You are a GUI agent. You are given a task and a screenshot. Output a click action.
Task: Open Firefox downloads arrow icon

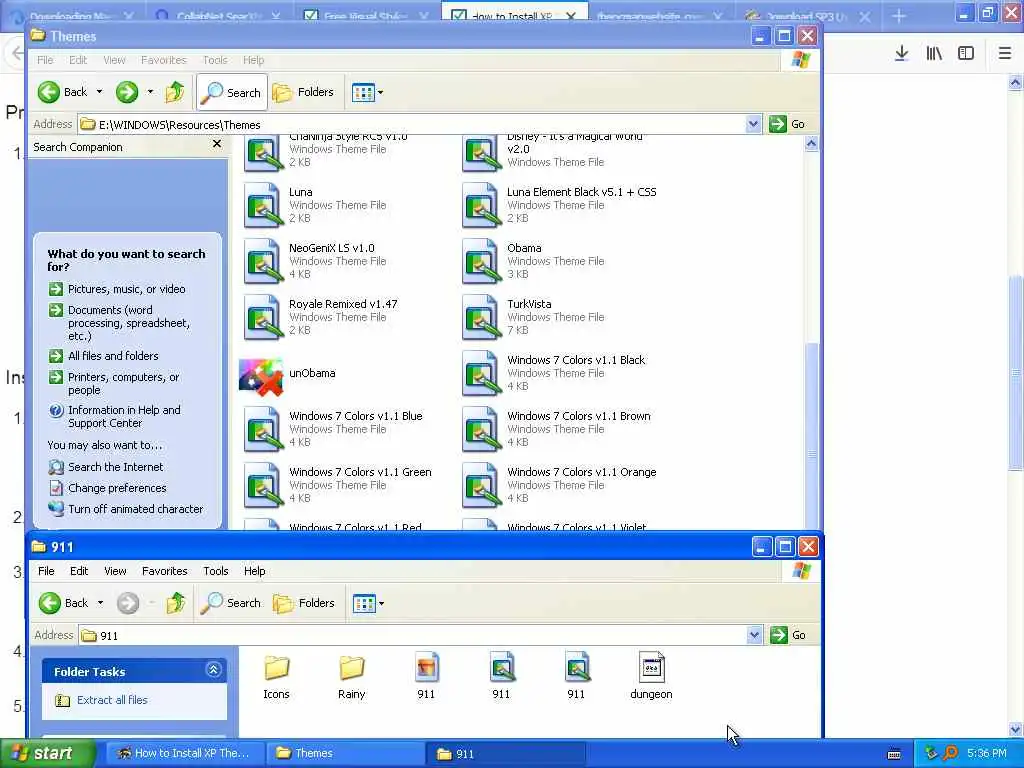click(901, 54)
